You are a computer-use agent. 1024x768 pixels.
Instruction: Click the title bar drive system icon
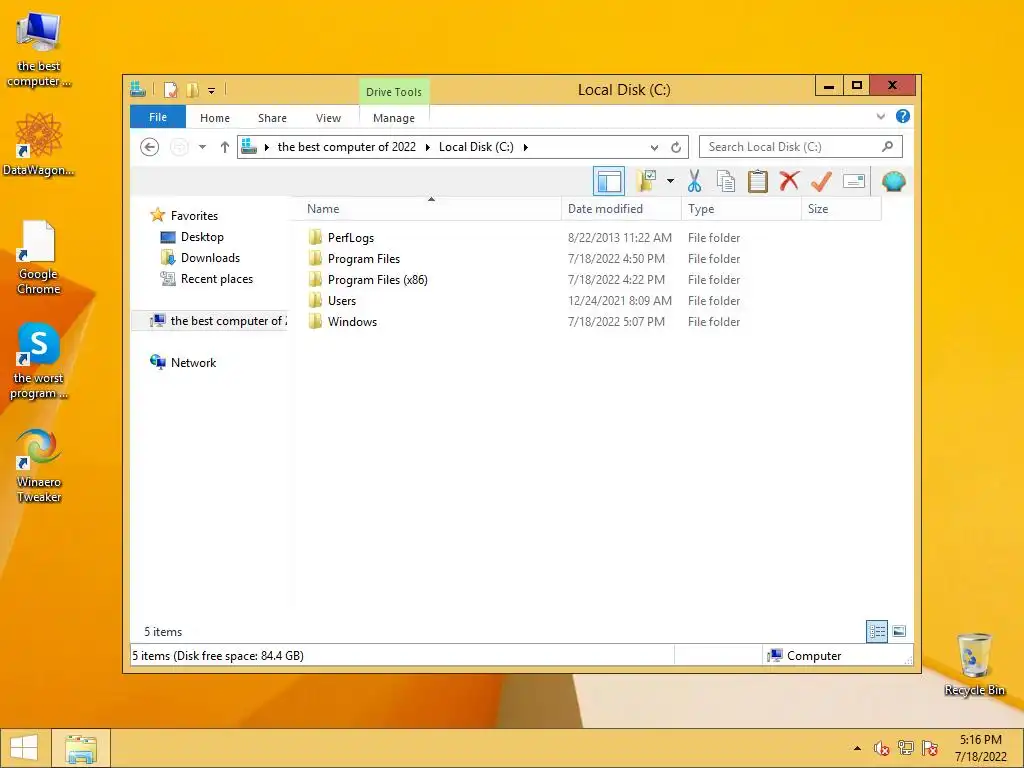point(138,89)
